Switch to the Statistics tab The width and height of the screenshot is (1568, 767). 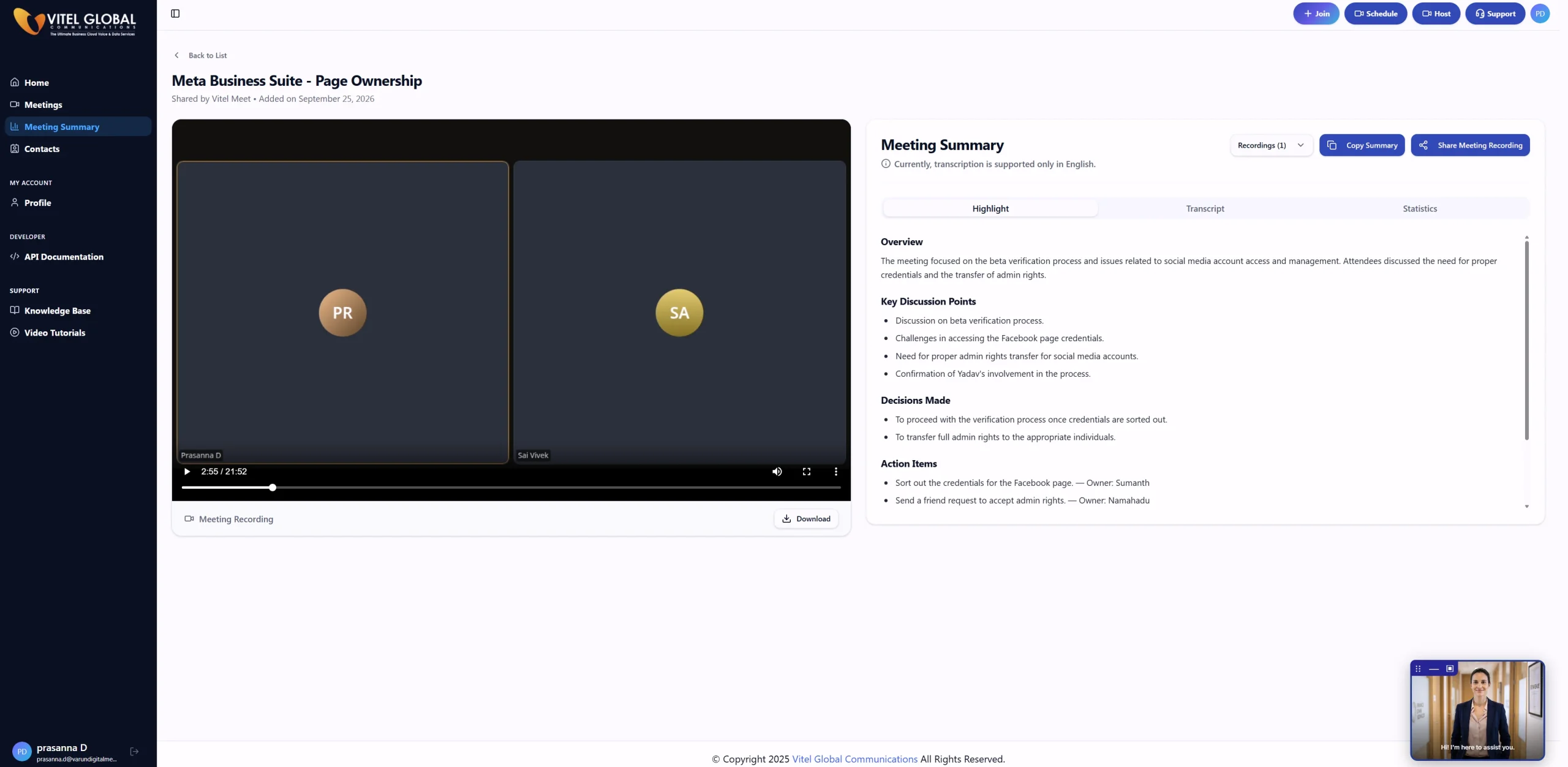pos(1420,208)
